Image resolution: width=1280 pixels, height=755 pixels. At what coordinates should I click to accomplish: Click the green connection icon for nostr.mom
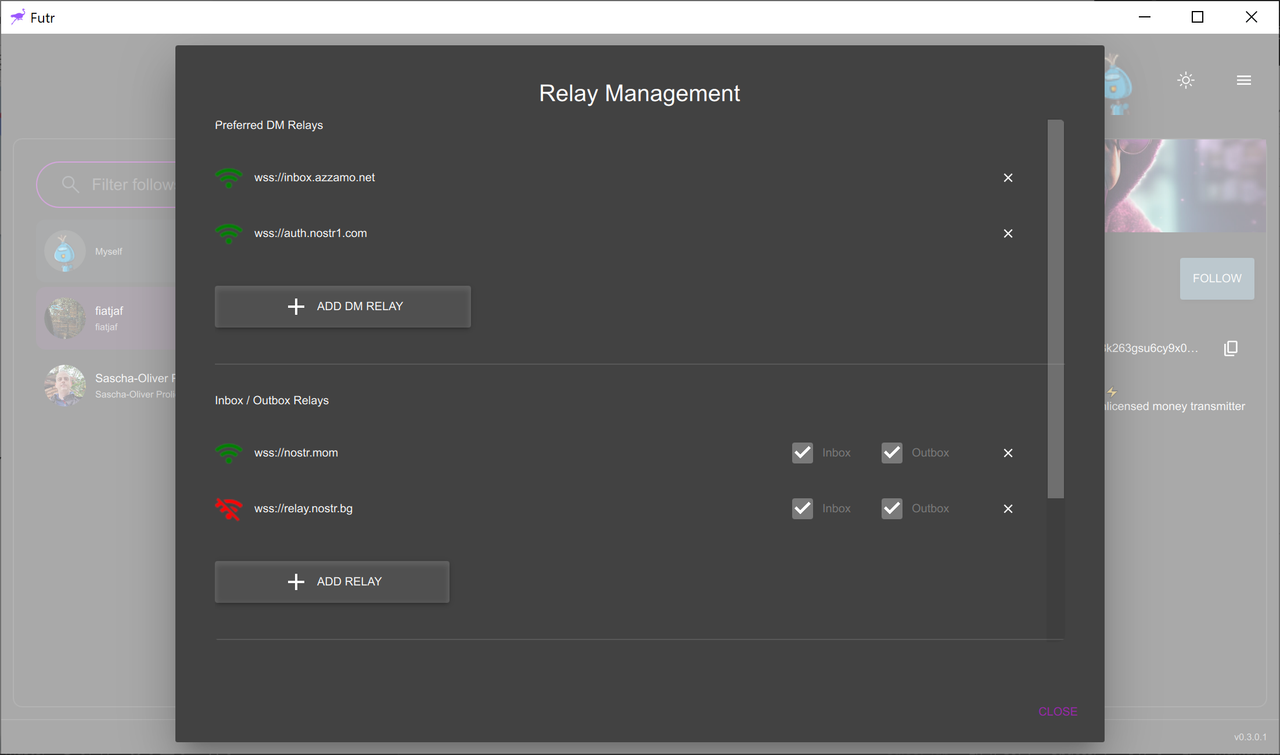pos(229,453)
